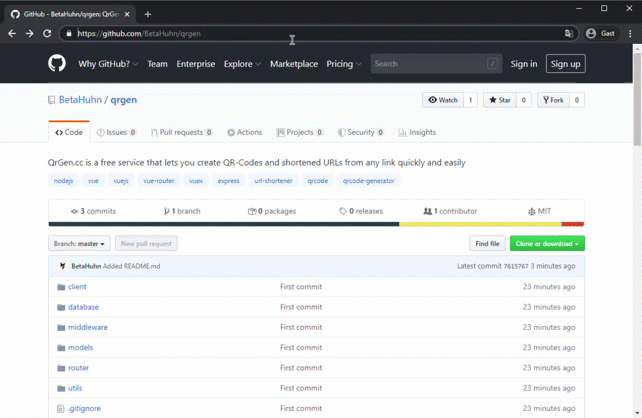Image resolution: width=642 pixels, height=418 pixels.
Task: Expand the Why GitHub? menu
Action: pos(108,64)
